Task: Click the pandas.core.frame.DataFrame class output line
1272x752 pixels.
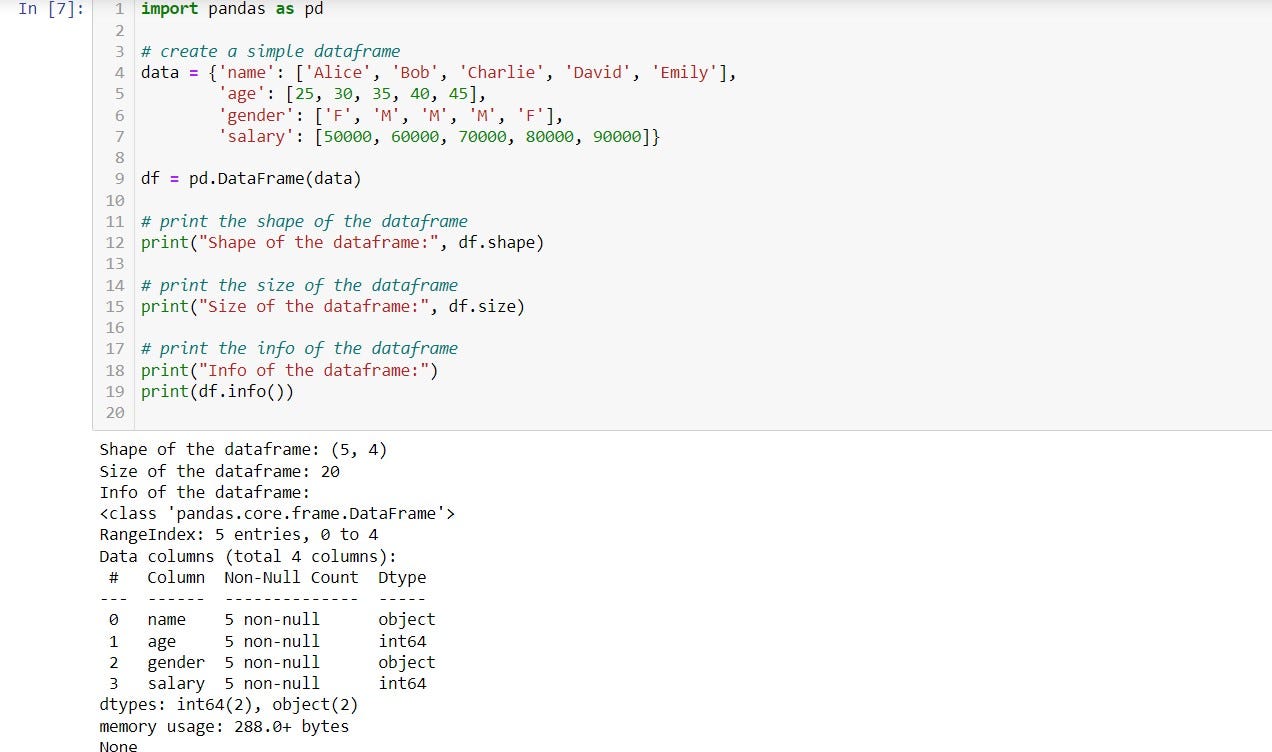Action: pyautogui.click(x=277, y=513)
